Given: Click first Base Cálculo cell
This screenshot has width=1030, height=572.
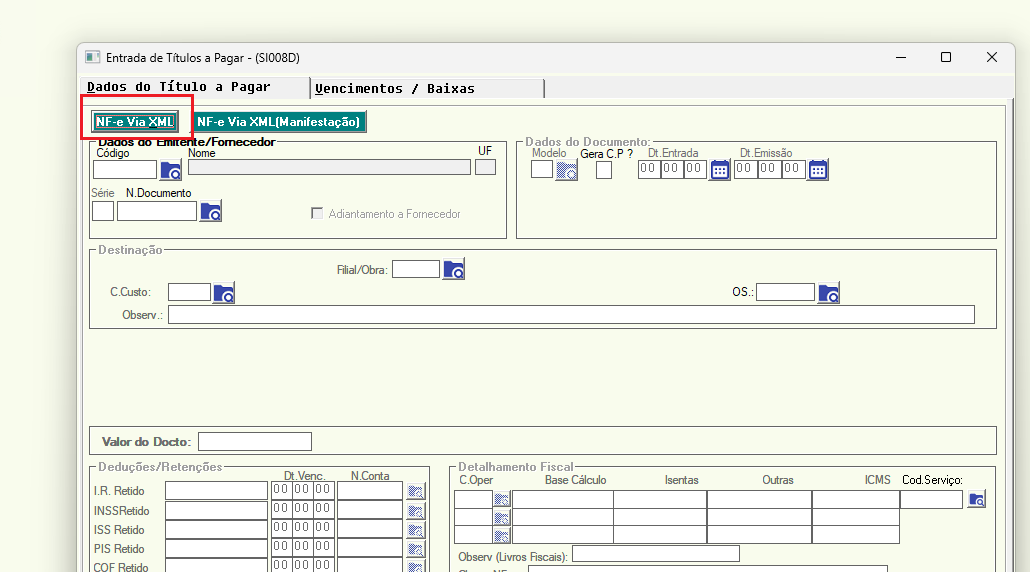Looking at the screenshot, I should pyautogui.click(x=562, y=500).
